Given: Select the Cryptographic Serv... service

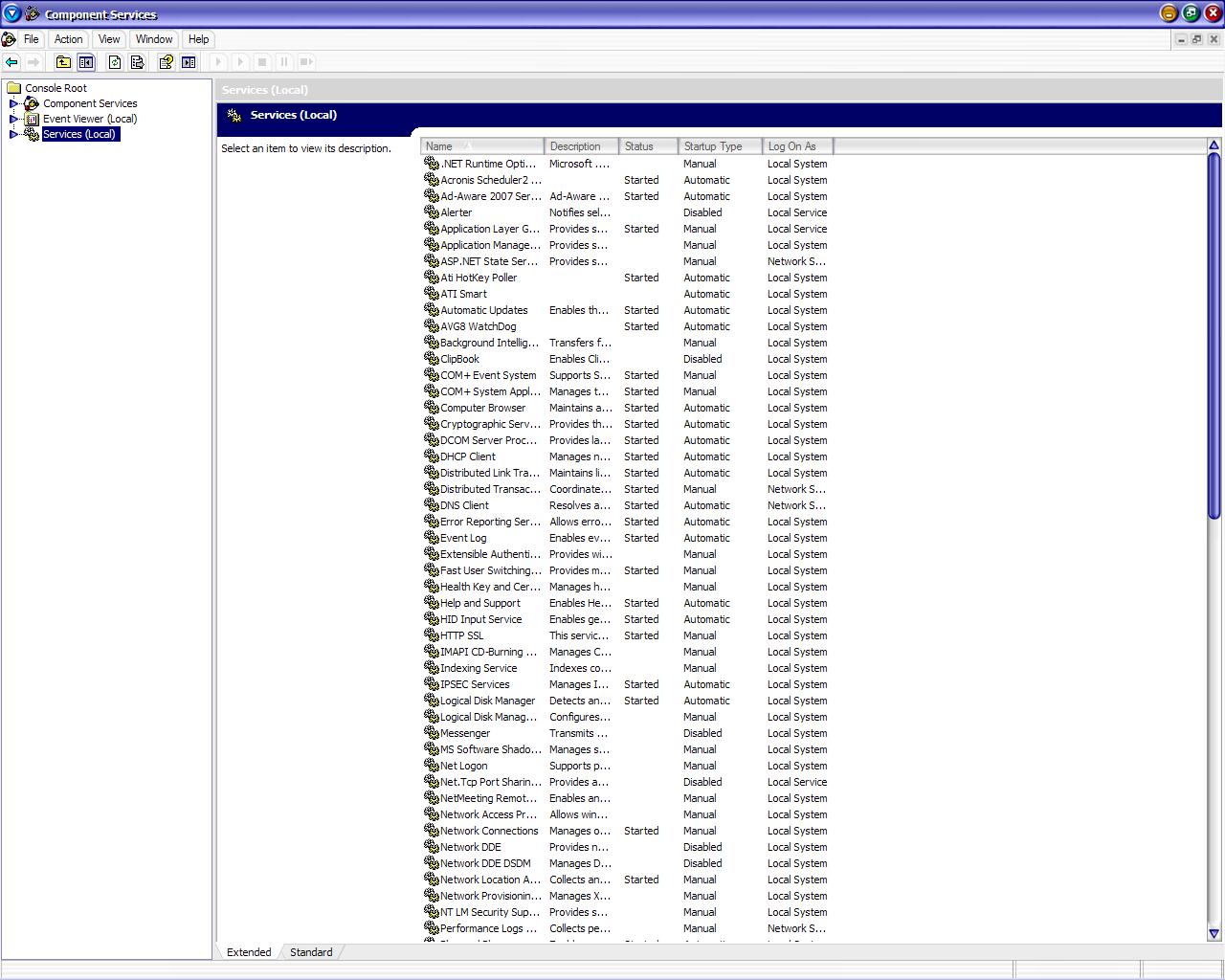Looking at the screenshot, I should [x=626, y=424].
